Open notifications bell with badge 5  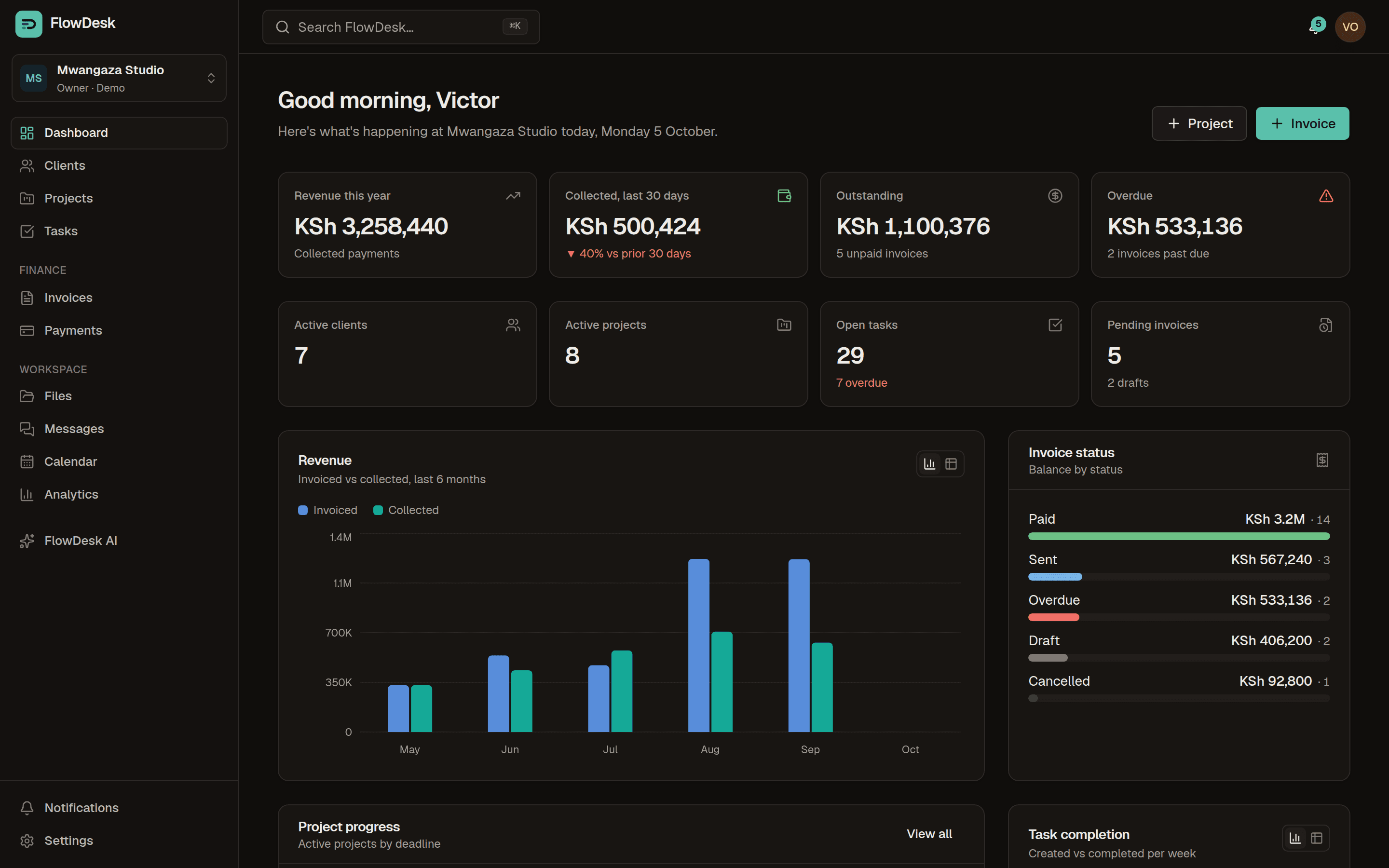[1316, 27]
